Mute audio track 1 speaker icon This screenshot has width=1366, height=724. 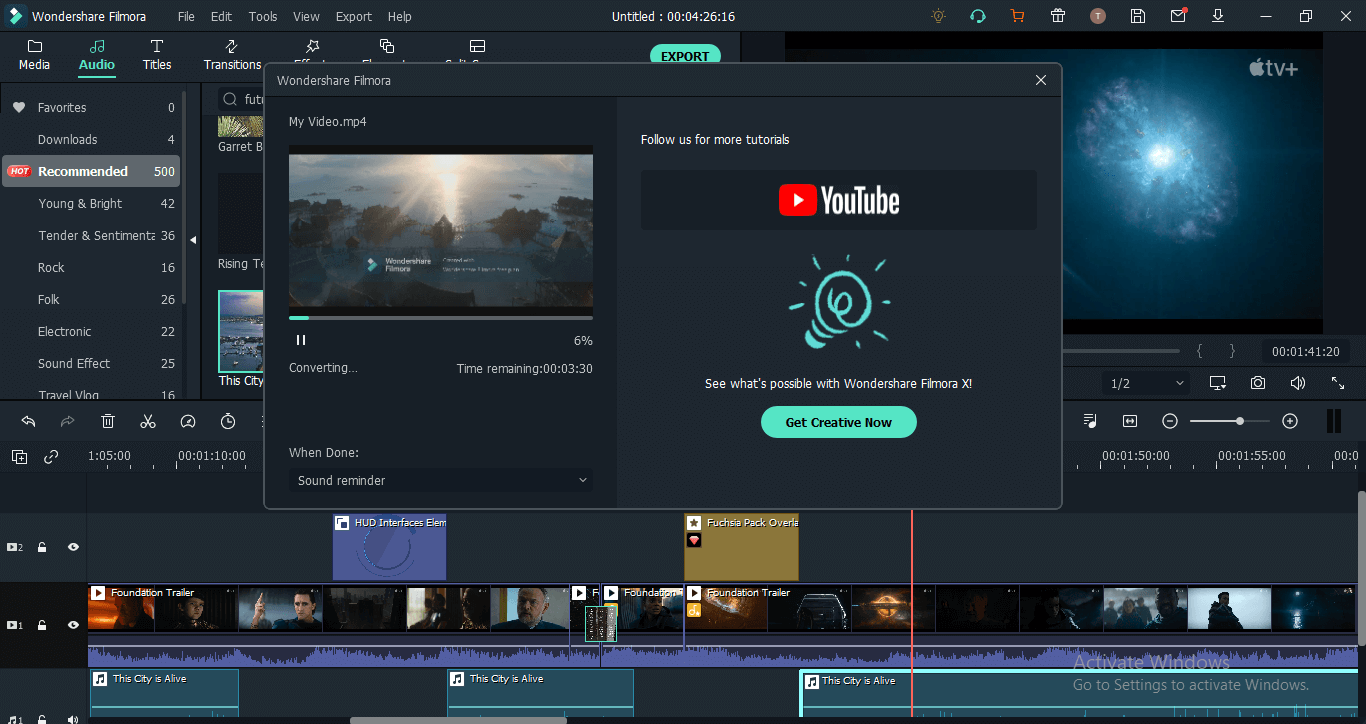coord(73,718)
